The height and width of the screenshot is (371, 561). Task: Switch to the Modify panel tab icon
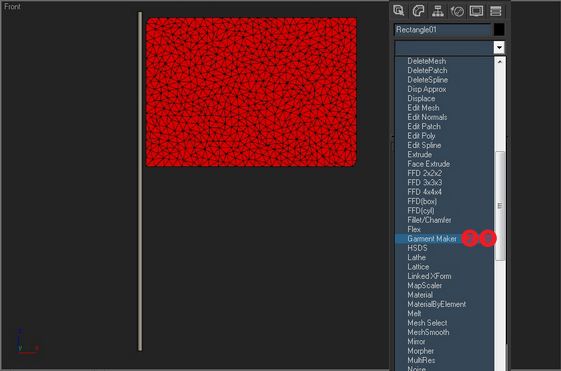click(418, 11)
